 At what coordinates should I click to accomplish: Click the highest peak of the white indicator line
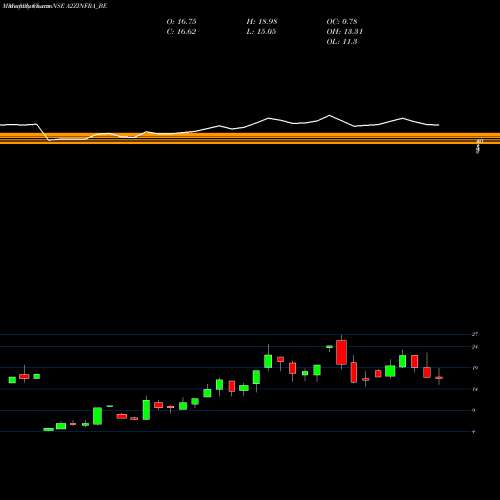coord(329,115)
